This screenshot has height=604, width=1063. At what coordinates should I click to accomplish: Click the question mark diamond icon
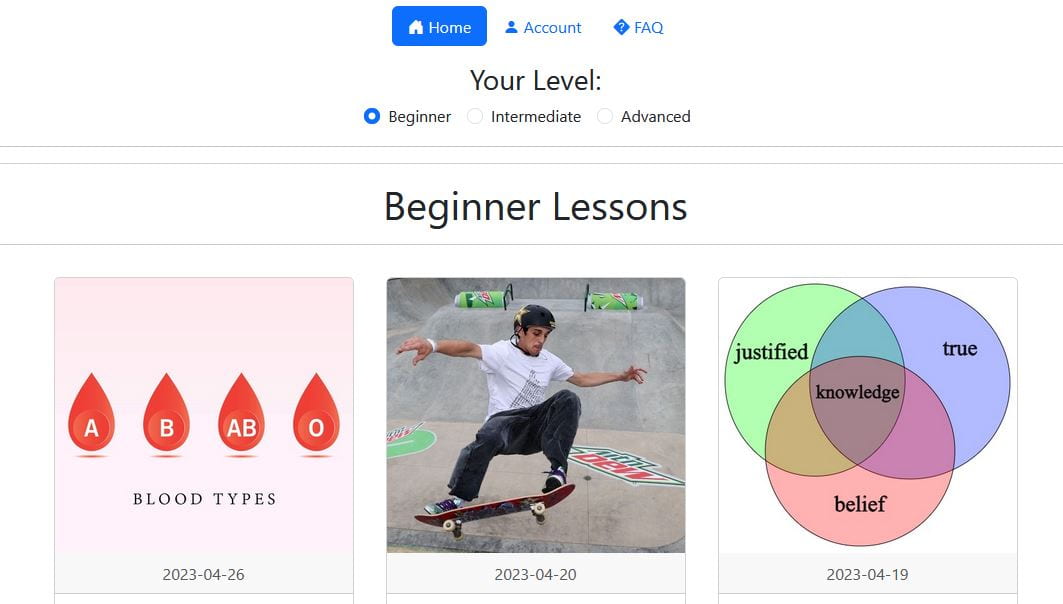point(621,27)
